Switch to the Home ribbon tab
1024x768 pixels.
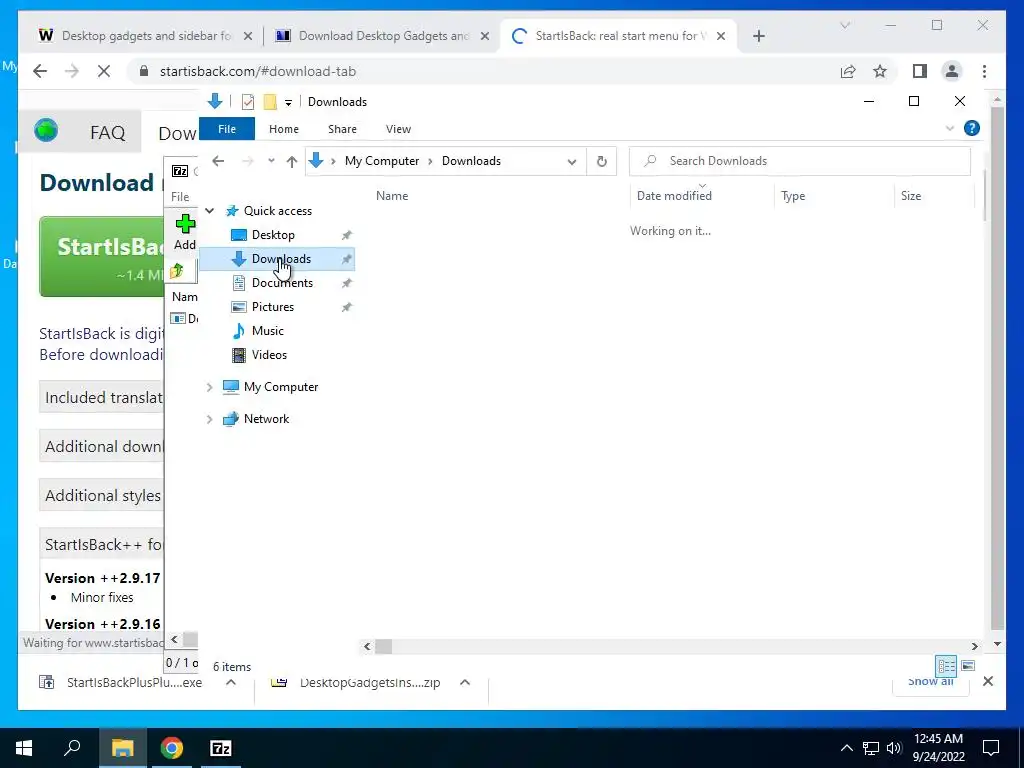(x=283, y=129)
